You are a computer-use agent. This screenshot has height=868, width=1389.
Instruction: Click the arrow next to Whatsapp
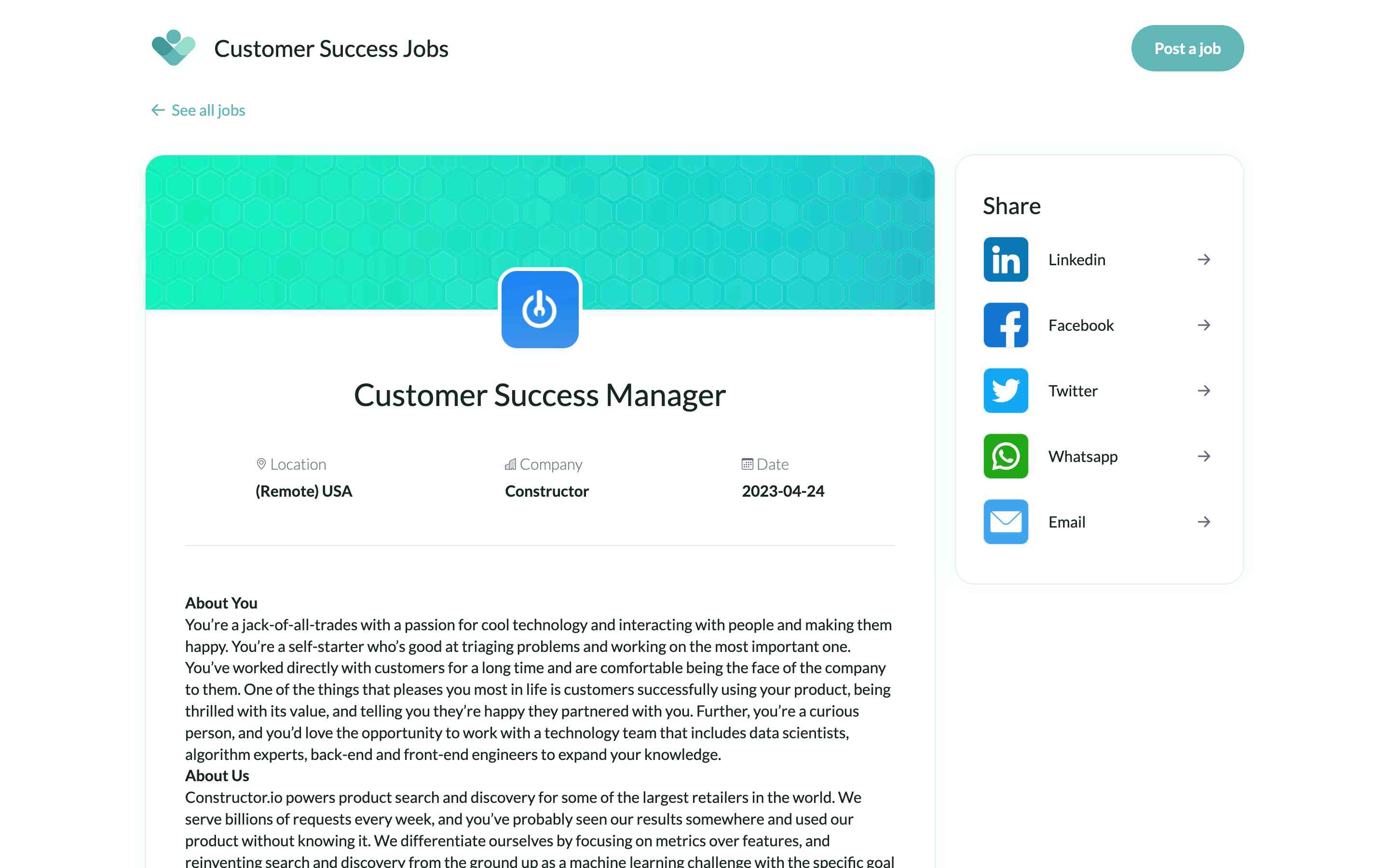point(1204,456)
